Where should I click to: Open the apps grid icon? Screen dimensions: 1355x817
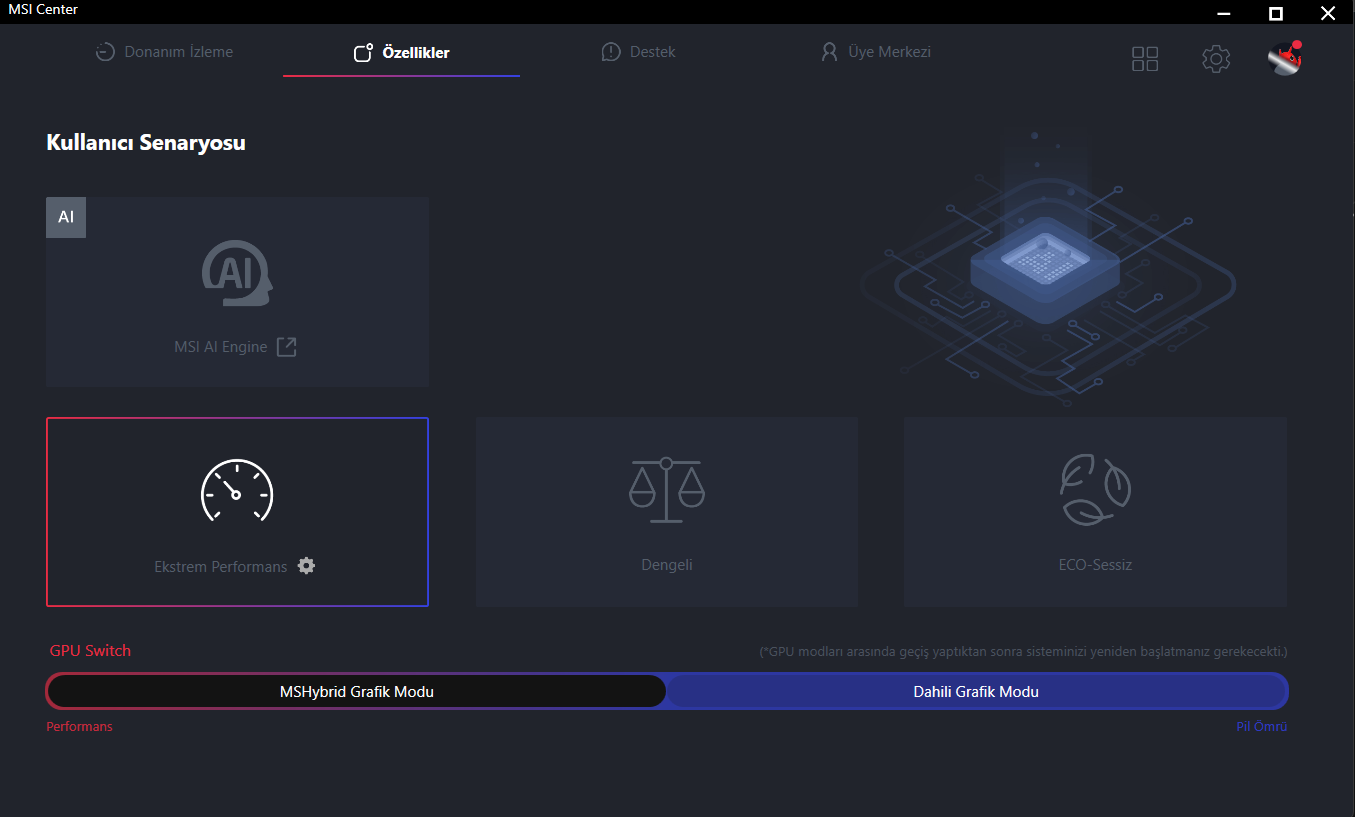1145,59
